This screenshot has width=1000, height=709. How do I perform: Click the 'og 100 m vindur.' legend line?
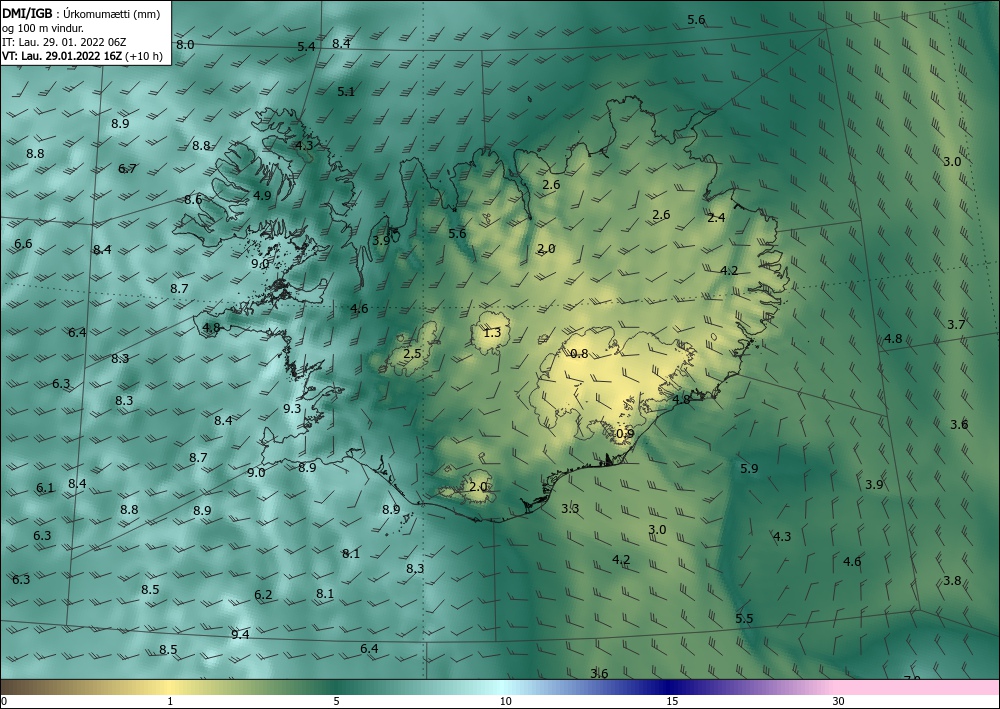click(x=43, y=27)
